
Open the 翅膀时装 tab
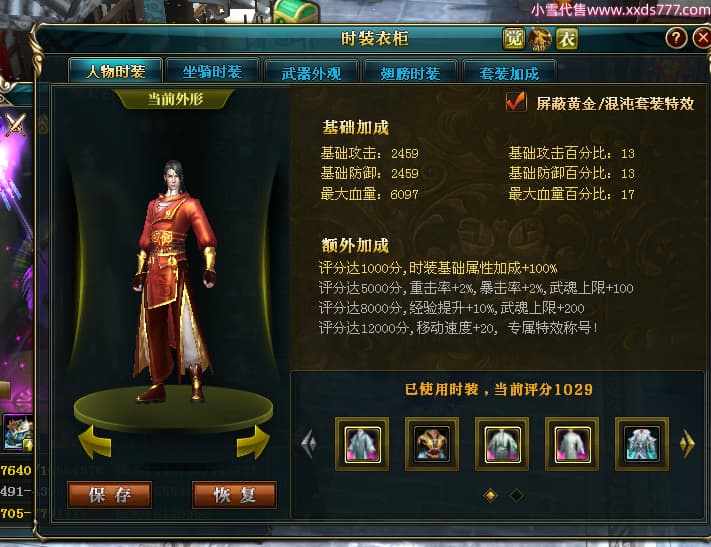(x=410, y=73)
